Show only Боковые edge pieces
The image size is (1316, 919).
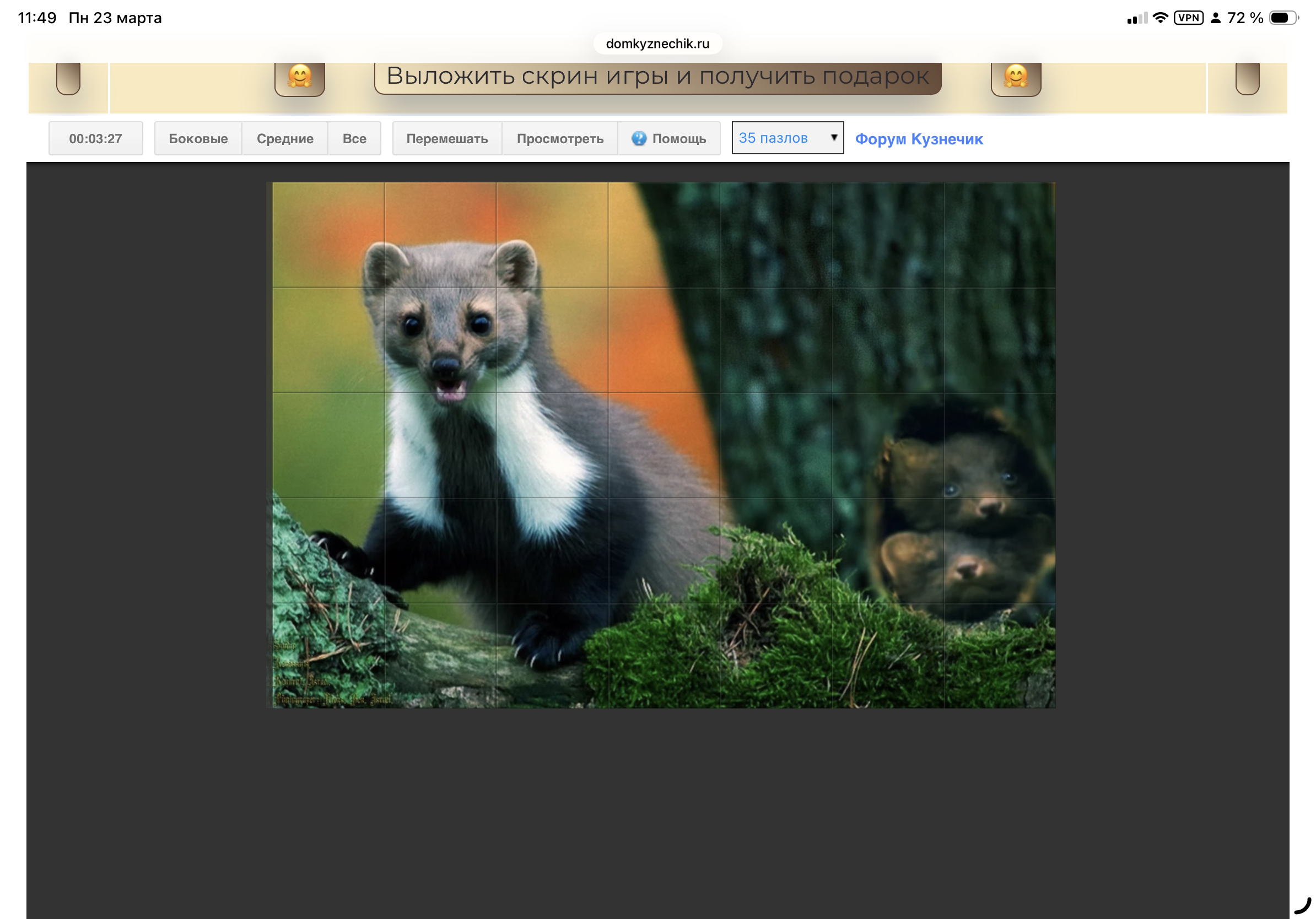(x=198, y=139)
